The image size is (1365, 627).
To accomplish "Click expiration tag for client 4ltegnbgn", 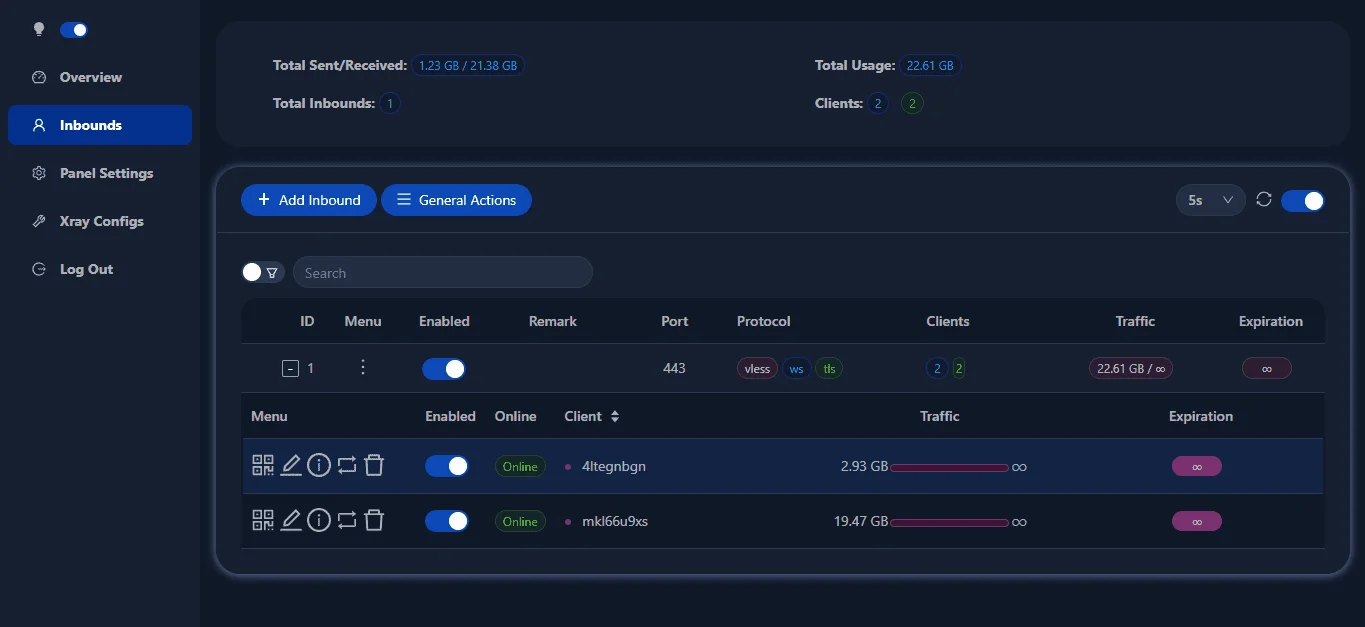I will (1197, 466).
